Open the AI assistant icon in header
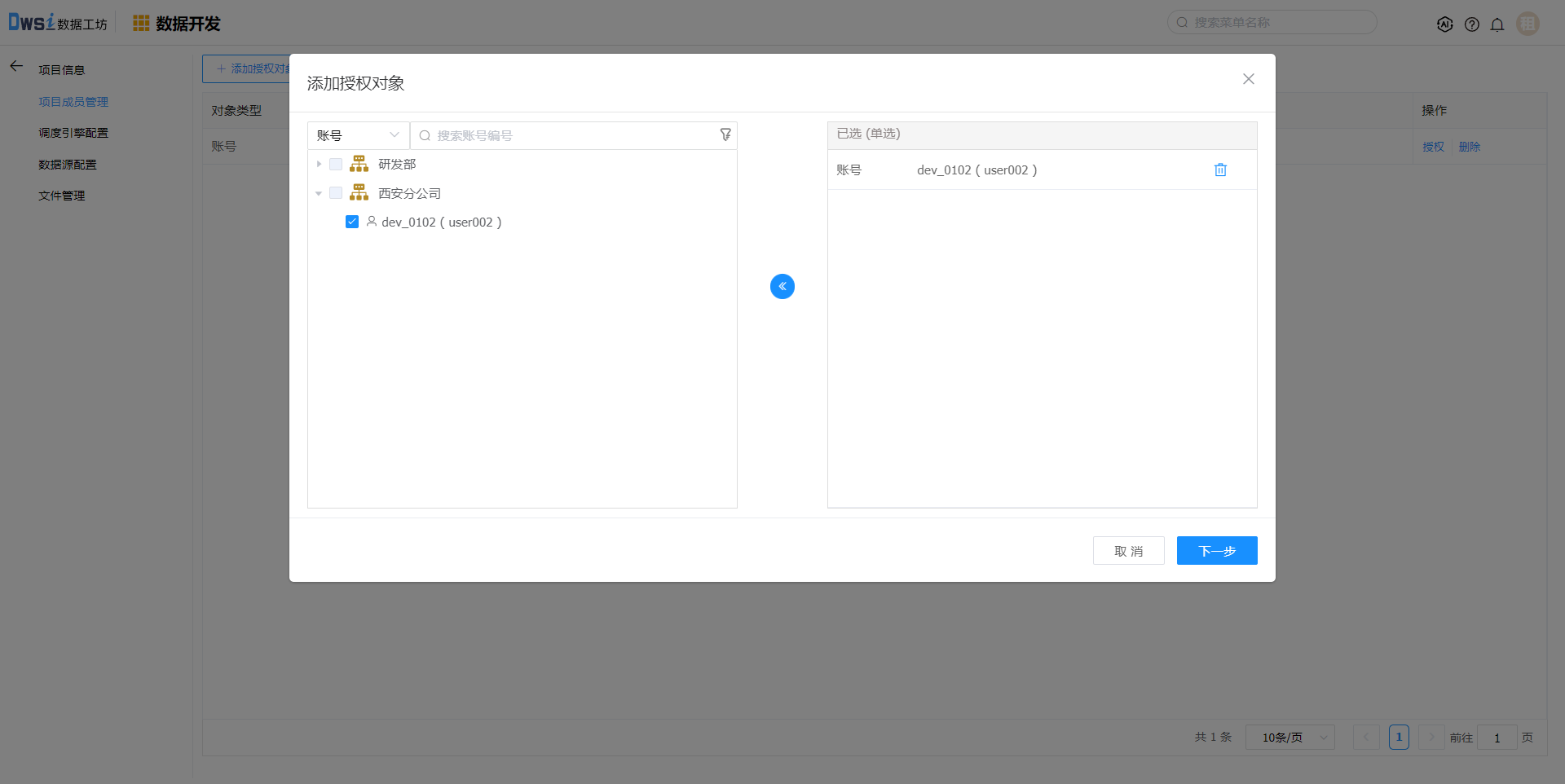The image size is (1565, 784). point(1444,24)
